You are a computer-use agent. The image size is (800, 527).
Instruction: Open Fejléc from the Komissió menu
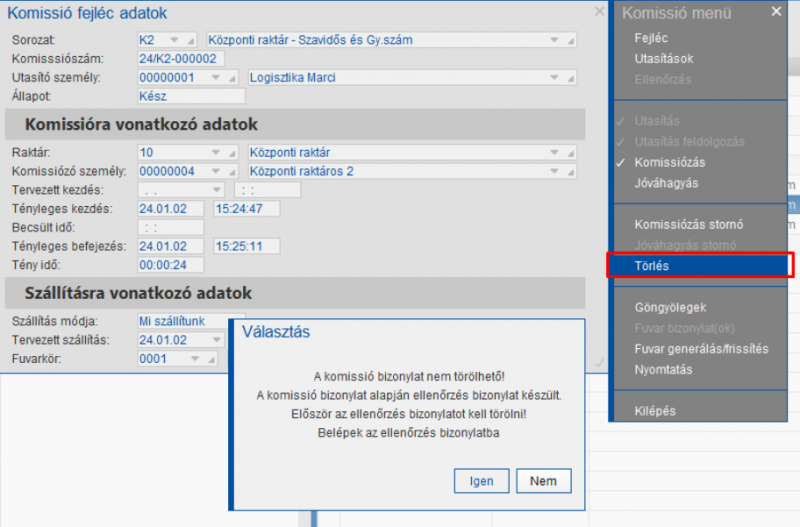click(x=652, y=38)
